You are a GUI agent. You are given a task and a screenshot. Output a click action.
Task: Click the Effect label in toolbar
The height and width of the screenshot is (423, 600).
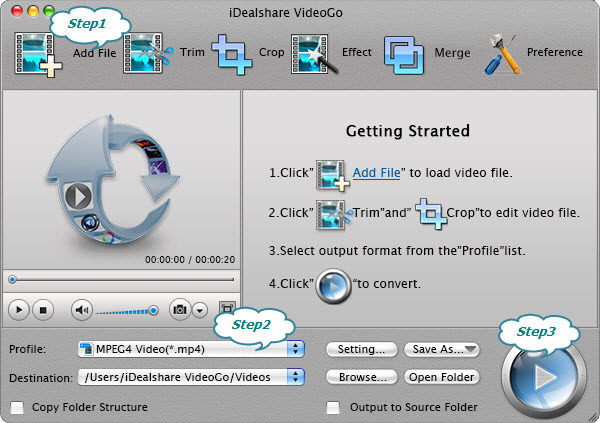click(x=357, y=52)
